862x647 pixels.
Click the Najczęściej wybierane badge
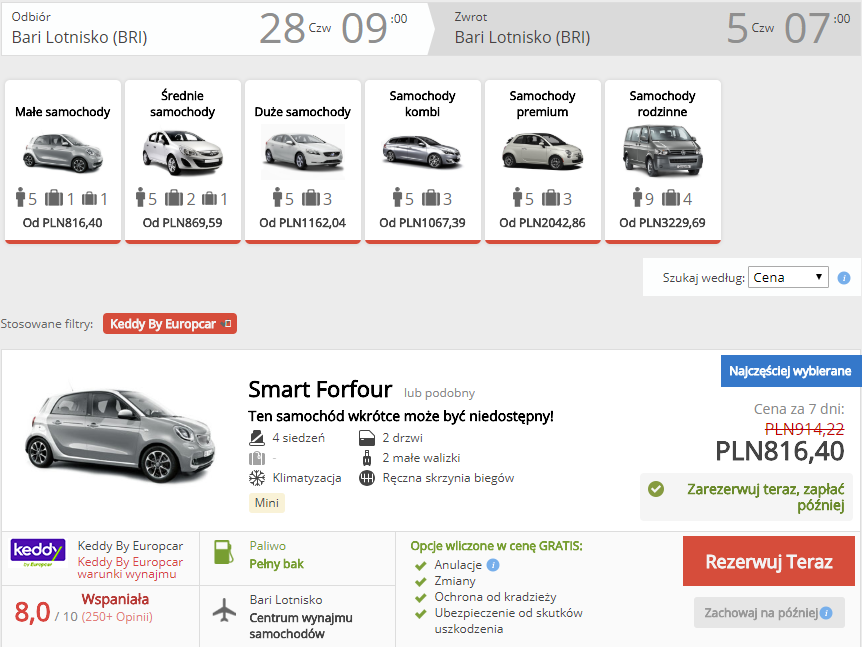point(791,371)
